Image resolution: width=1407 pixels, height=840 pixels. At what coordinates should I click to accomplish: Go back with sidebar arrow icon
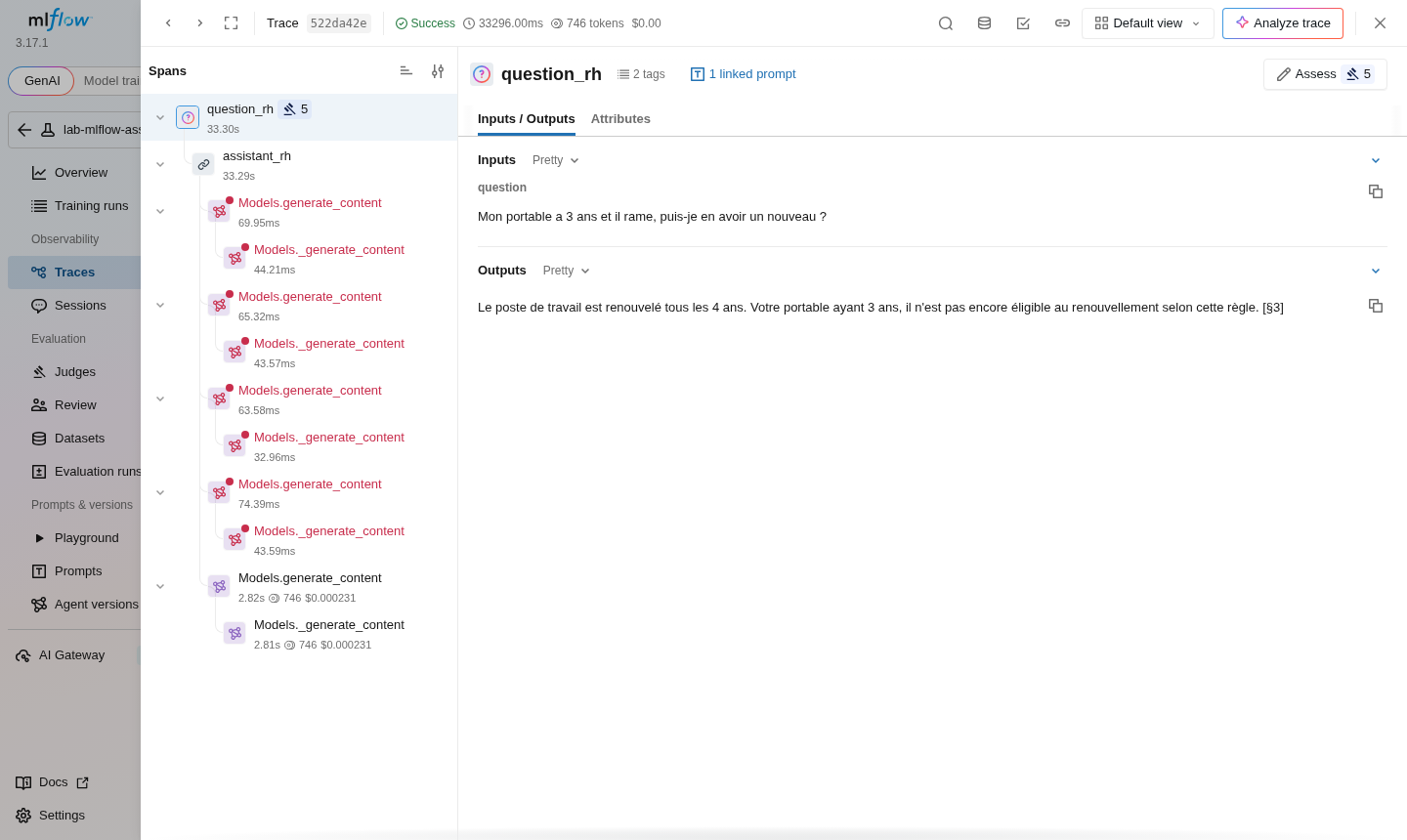(24, 130)
